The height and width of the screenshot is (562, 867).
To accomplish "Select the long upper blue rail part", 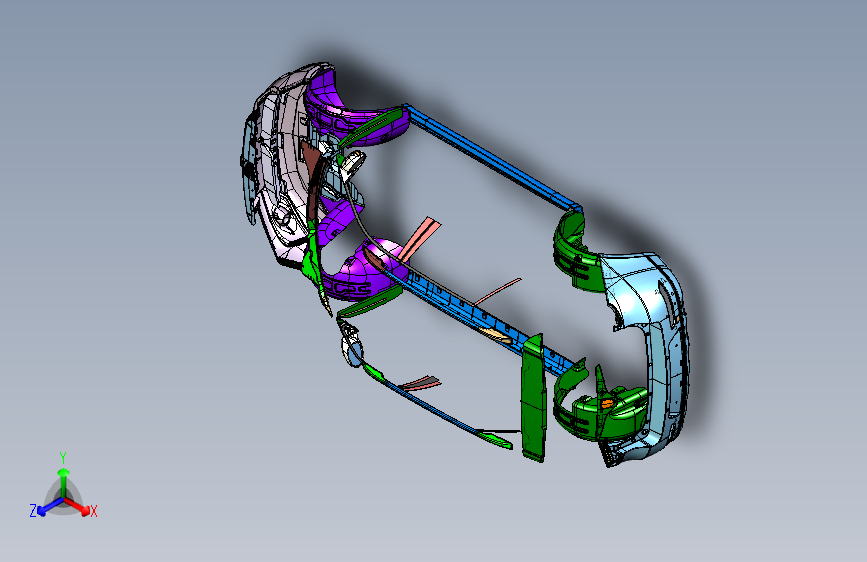I will (x=492, y=158).
